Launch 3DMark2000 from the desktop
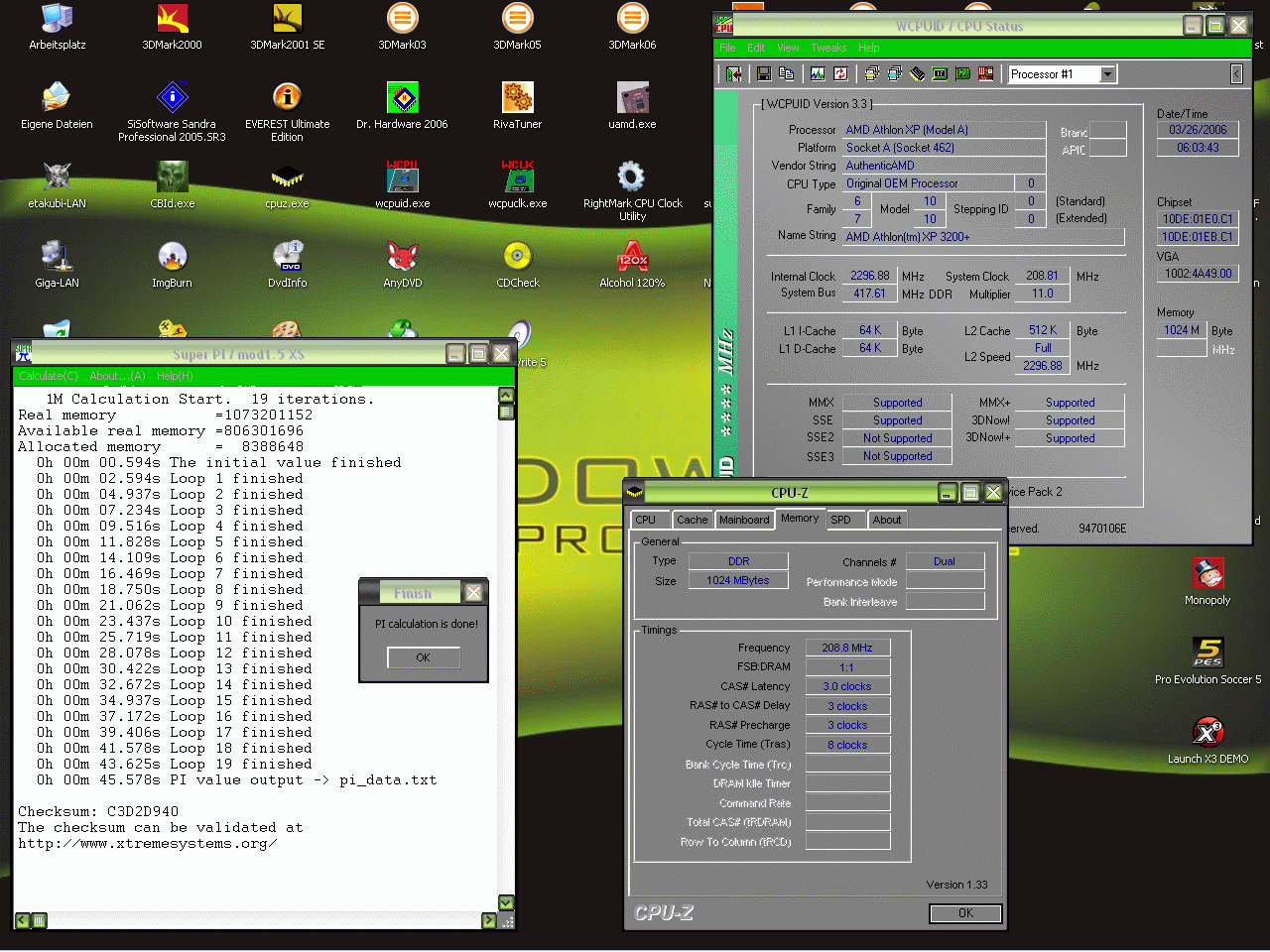1270x952 pixels. [172, 27]
